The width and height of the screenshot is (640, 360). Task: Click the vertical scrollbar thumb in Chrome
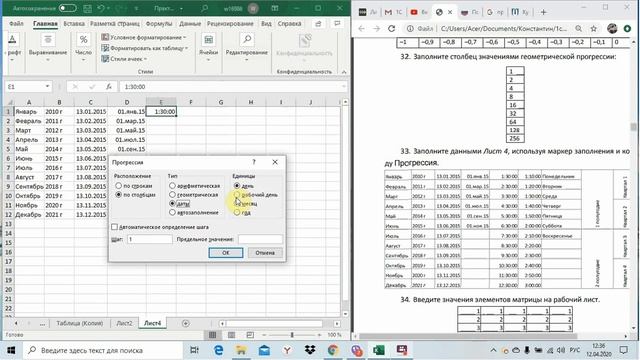click(633, 127)
